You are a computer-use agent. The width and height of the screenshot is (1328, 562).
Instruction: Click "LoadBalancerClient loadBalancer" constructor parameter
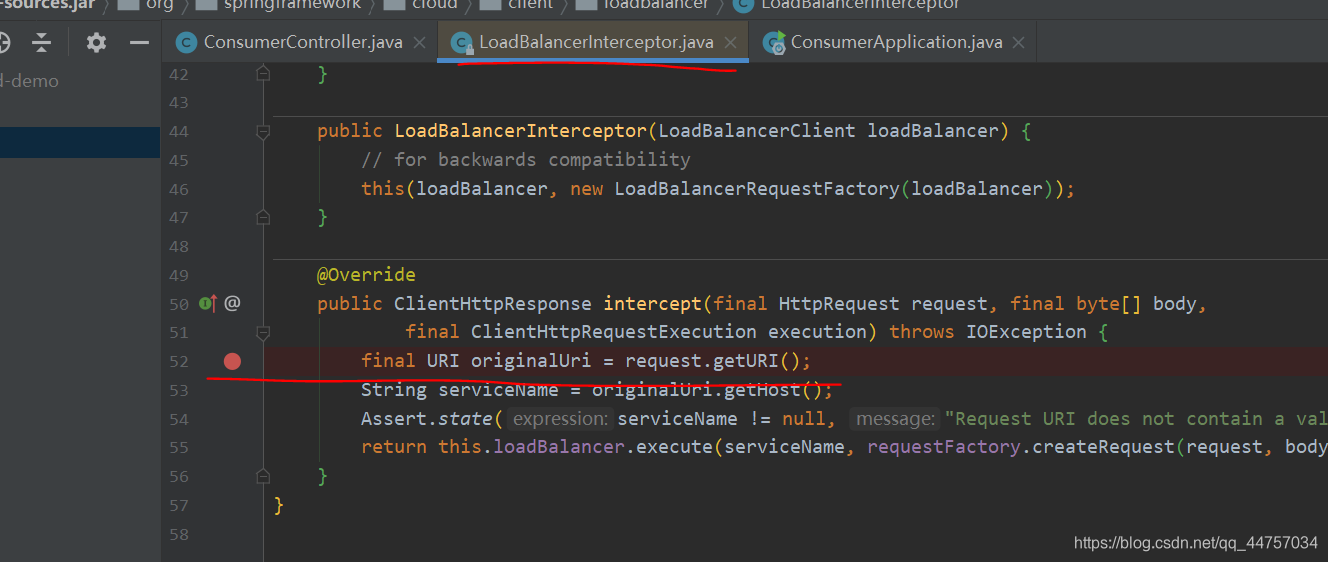828,131
